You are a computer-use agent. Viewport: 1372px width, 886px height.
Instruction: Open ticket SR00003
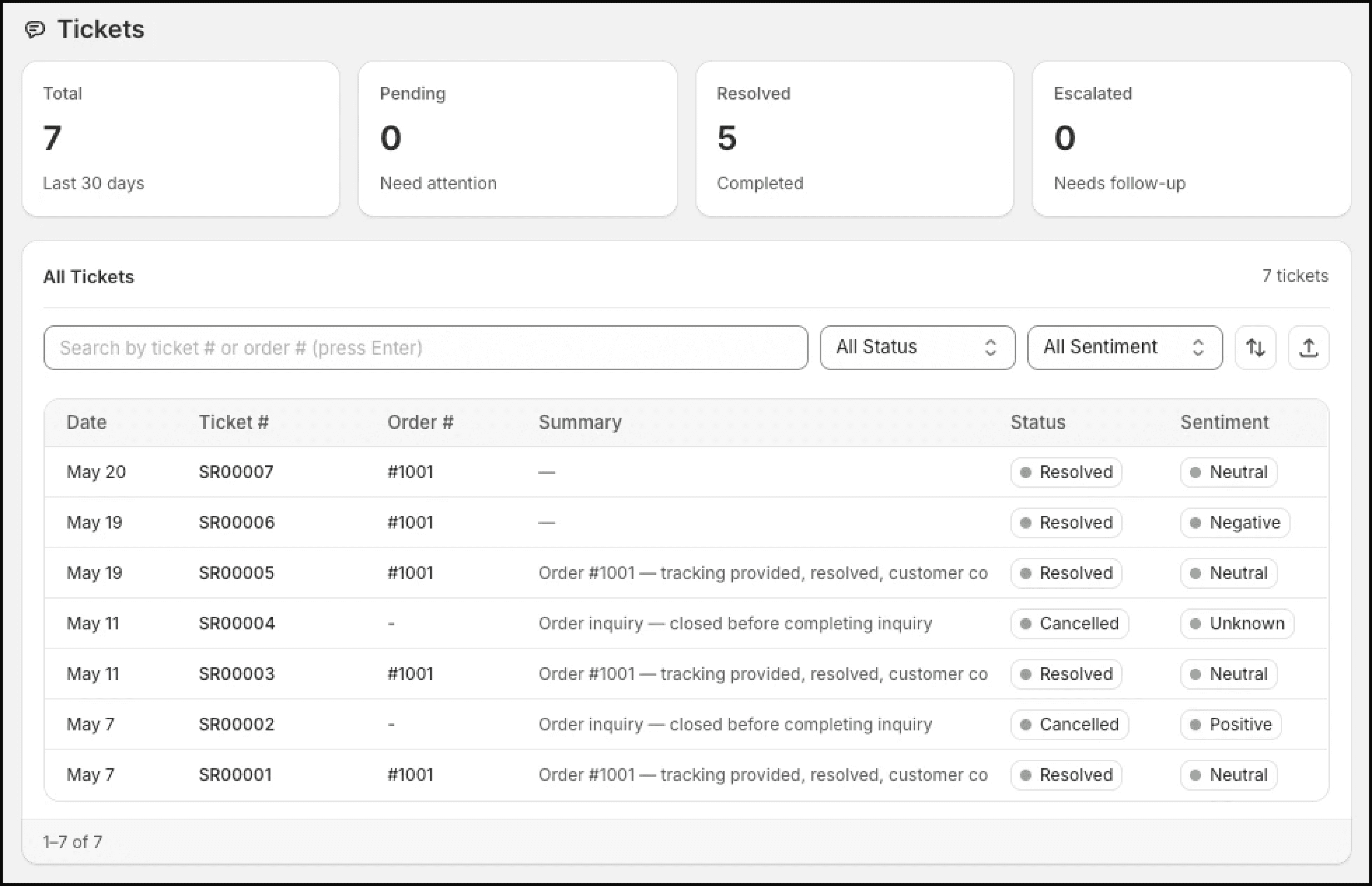pyautogui.click(x=237, y=674)
